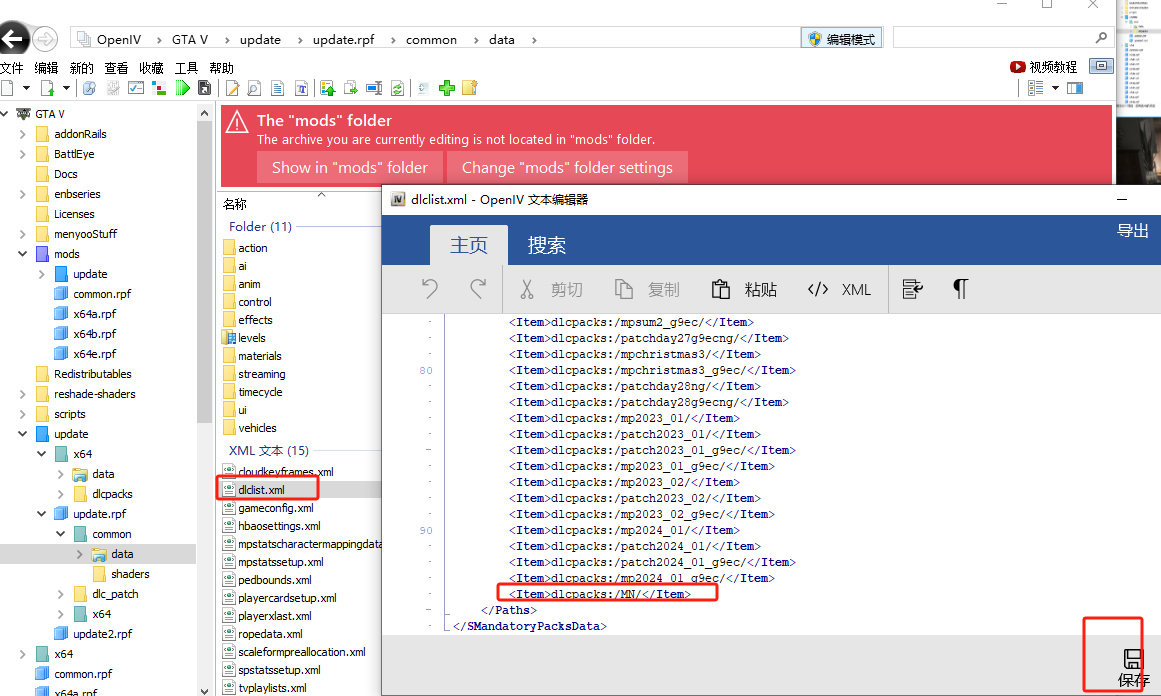Collapse the update.rpf tree node
The width and height of the screenshot is (1161, 696).
coord(41,514)
